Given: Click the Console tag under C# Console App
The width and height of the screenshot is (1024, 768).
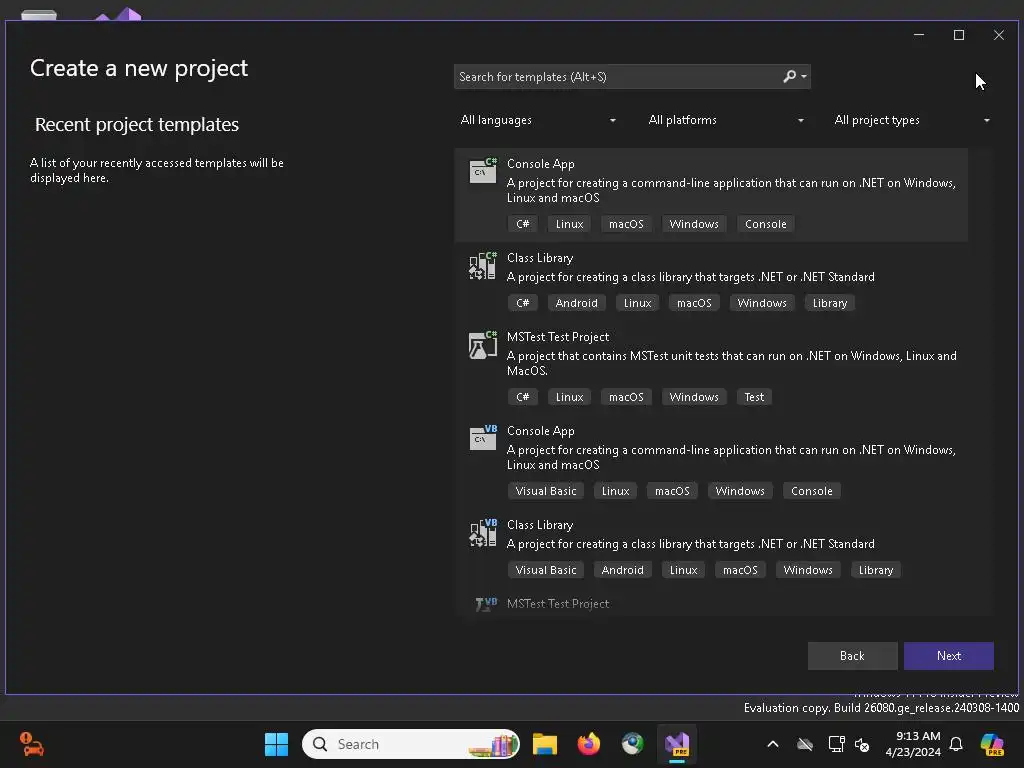Looking at the screenshot, I should (765, 224).
